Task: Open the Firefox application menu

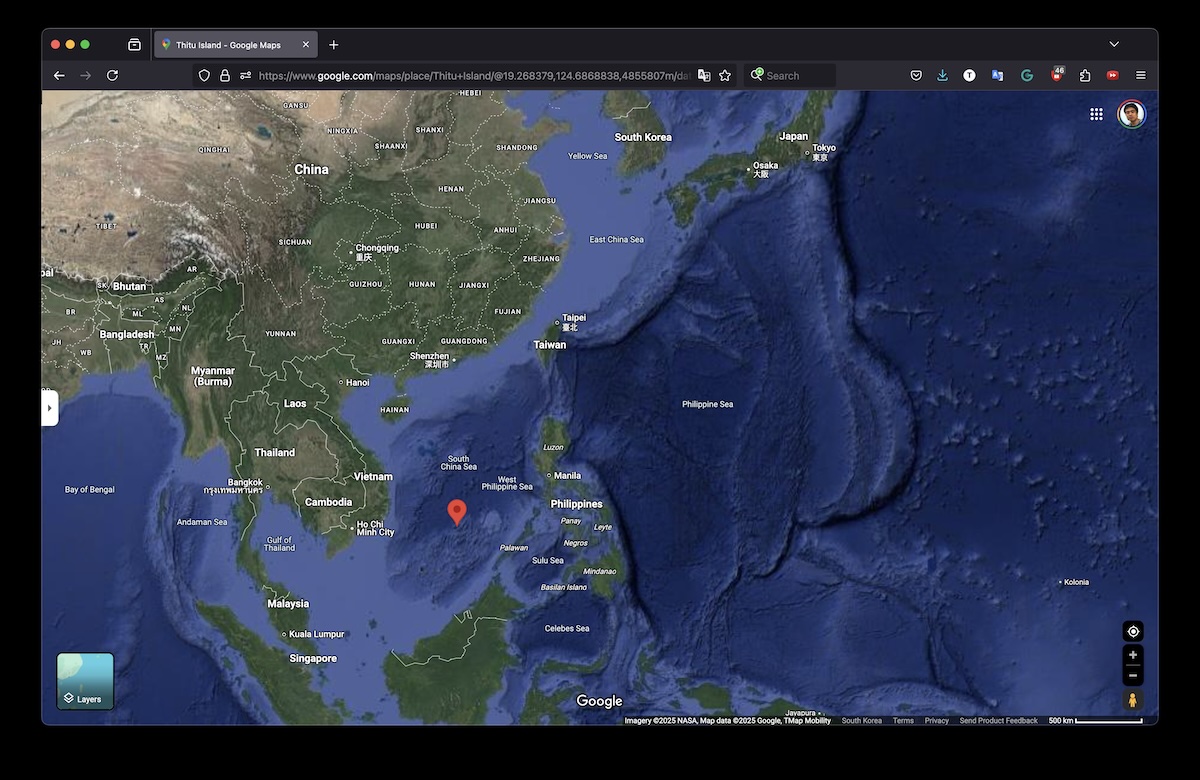Action: [x=1140, y=75]
